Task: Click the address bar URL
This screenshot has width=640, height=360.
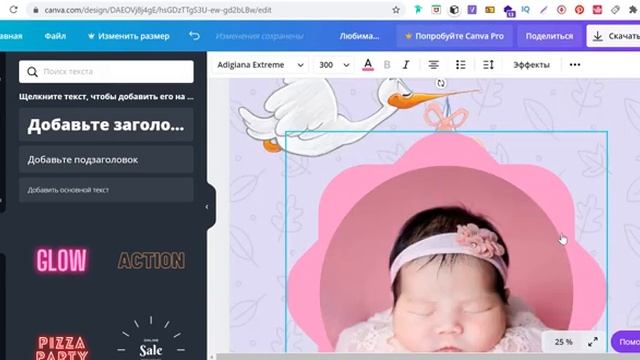Action: point(158,10)
